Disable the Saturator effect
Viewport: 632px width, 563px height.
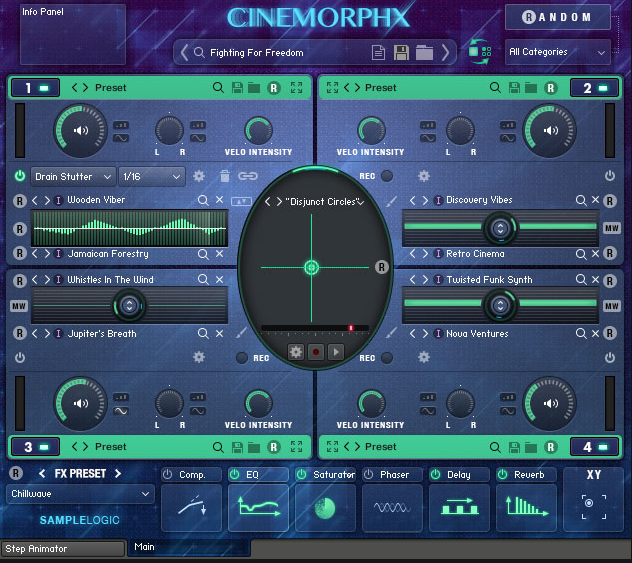tap(301, 475)
